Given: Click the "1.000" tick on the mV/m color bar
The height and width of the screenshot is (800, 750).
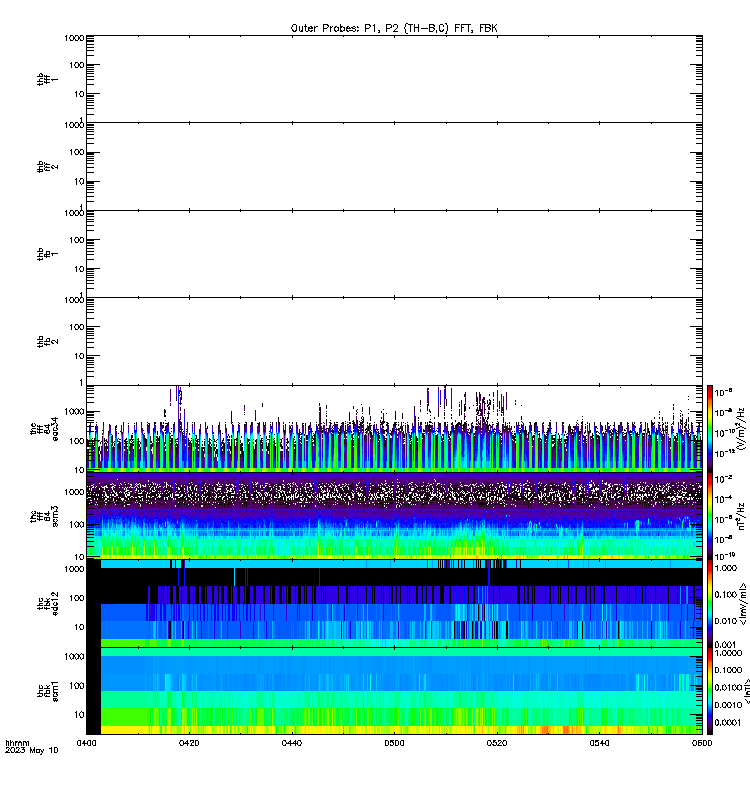Looking at the screenshot, I should click(x=726, y=568).
